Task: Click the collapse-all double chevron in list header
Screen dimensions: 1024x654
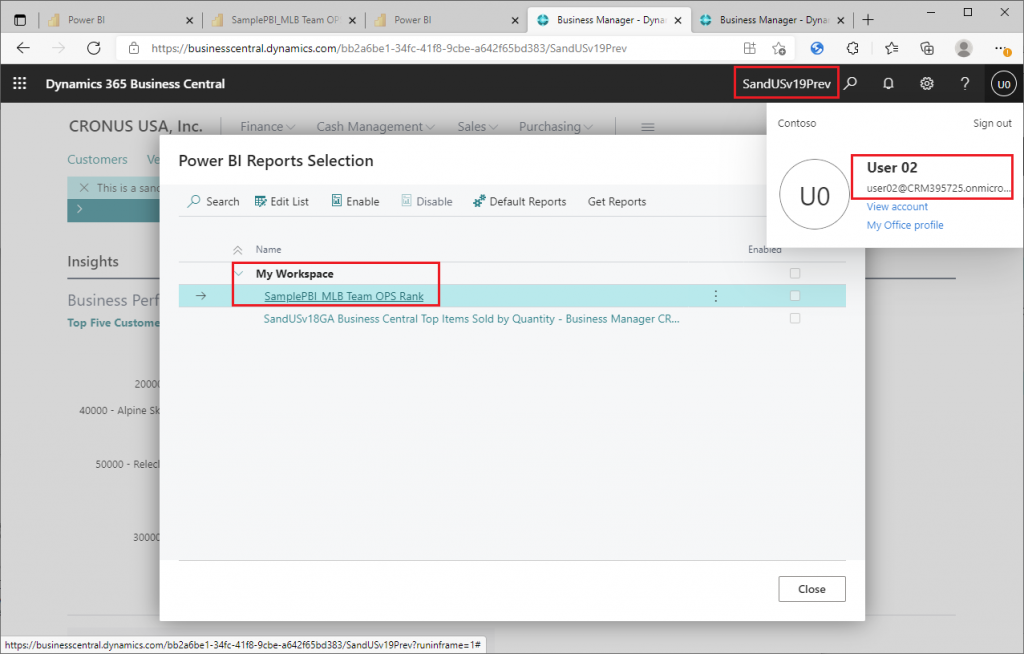Action: pyautogui.click(x=238, y=250)
